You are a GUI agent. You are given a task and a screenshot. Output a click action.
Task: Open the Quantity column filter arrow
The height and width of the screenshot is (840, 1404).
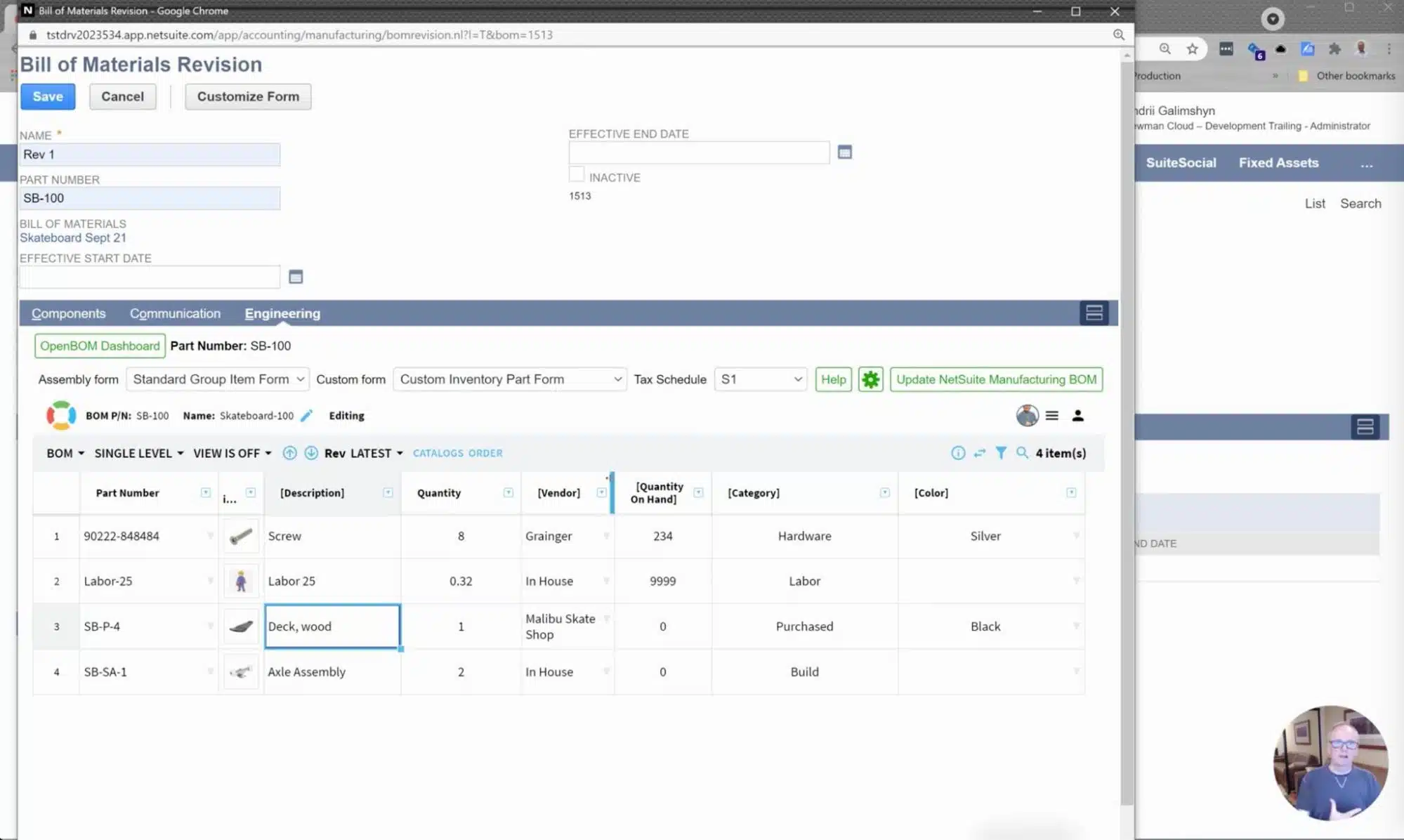click(508, 492)
